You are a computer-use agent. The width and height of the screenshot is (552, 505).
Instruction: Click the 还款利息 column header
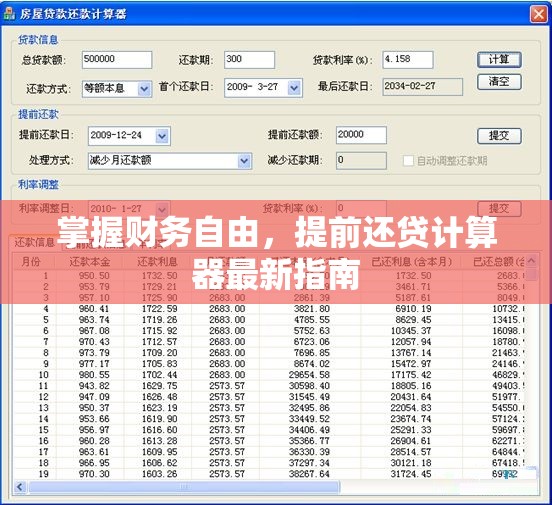(x=157, y=262)
